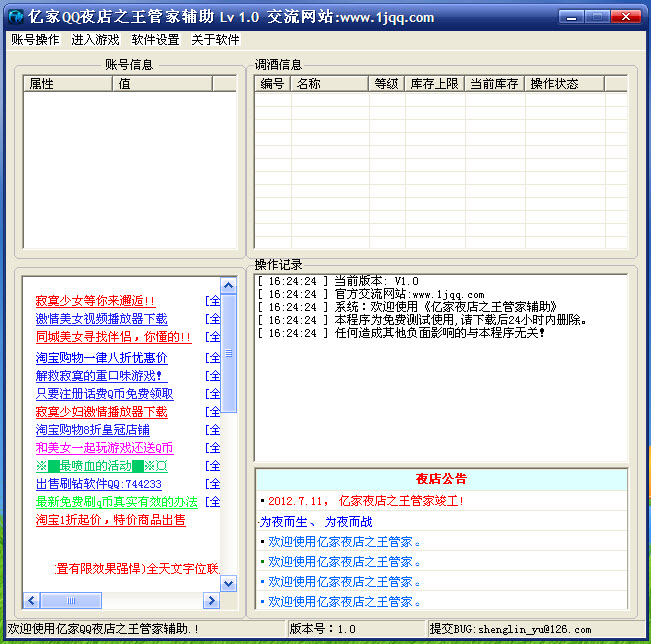Open link 和美女一起玩游戏还送Q币

pyautogui.click(x=105, y=448)
